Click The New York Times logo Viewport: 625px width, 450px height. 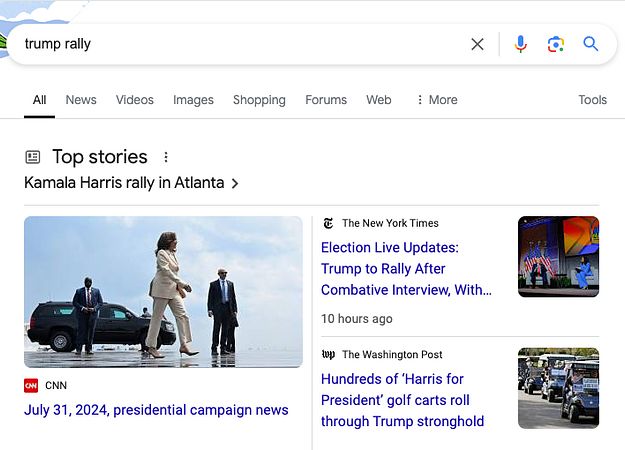point(328,223)
